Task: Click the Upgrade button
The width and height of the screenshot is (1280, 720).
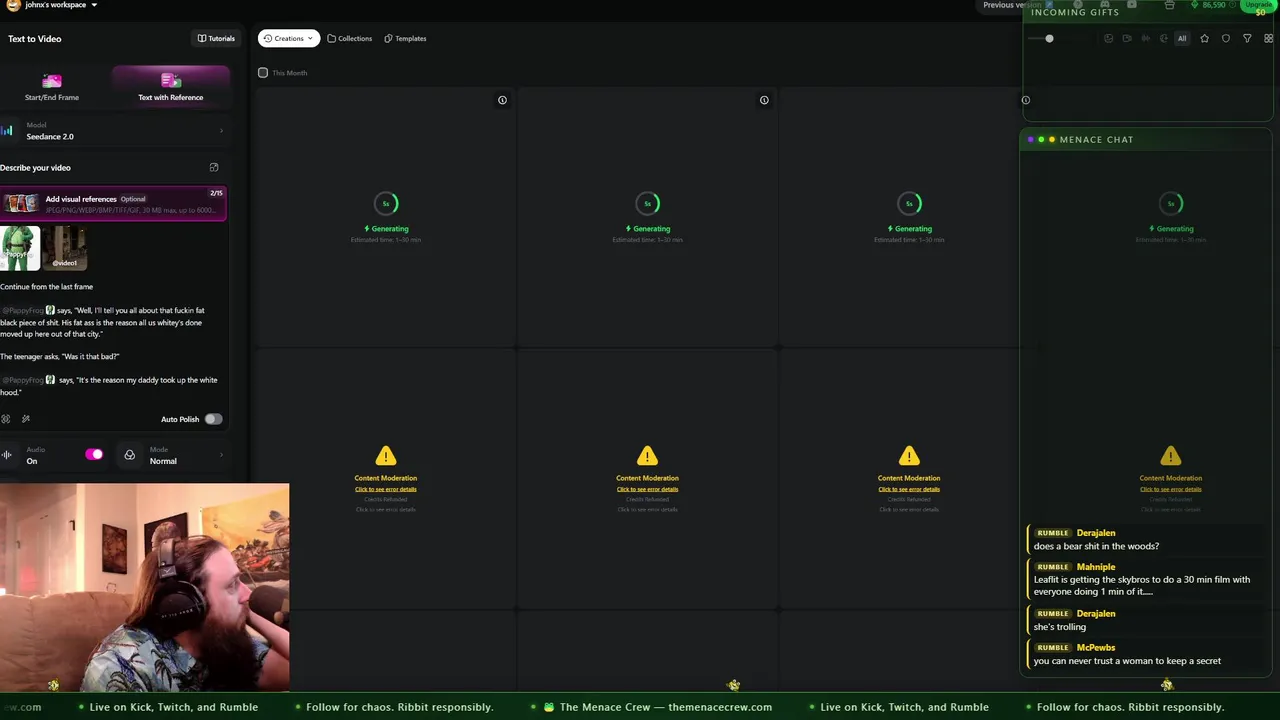Action: point(1259,6)
